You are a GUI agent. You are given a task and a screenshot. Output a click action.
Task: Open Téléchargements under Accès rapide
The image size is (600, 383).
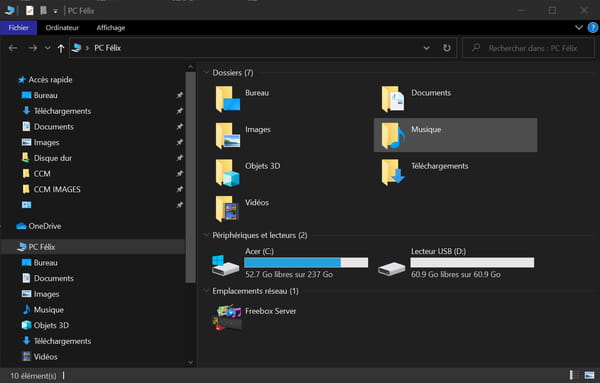(62, 111)
